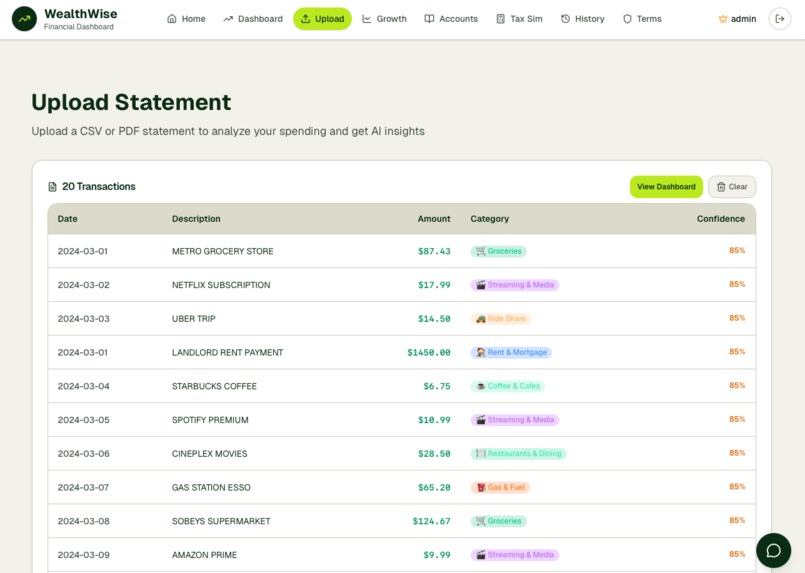Click the admin username
The image size is (805, 573).
[743, 19]
